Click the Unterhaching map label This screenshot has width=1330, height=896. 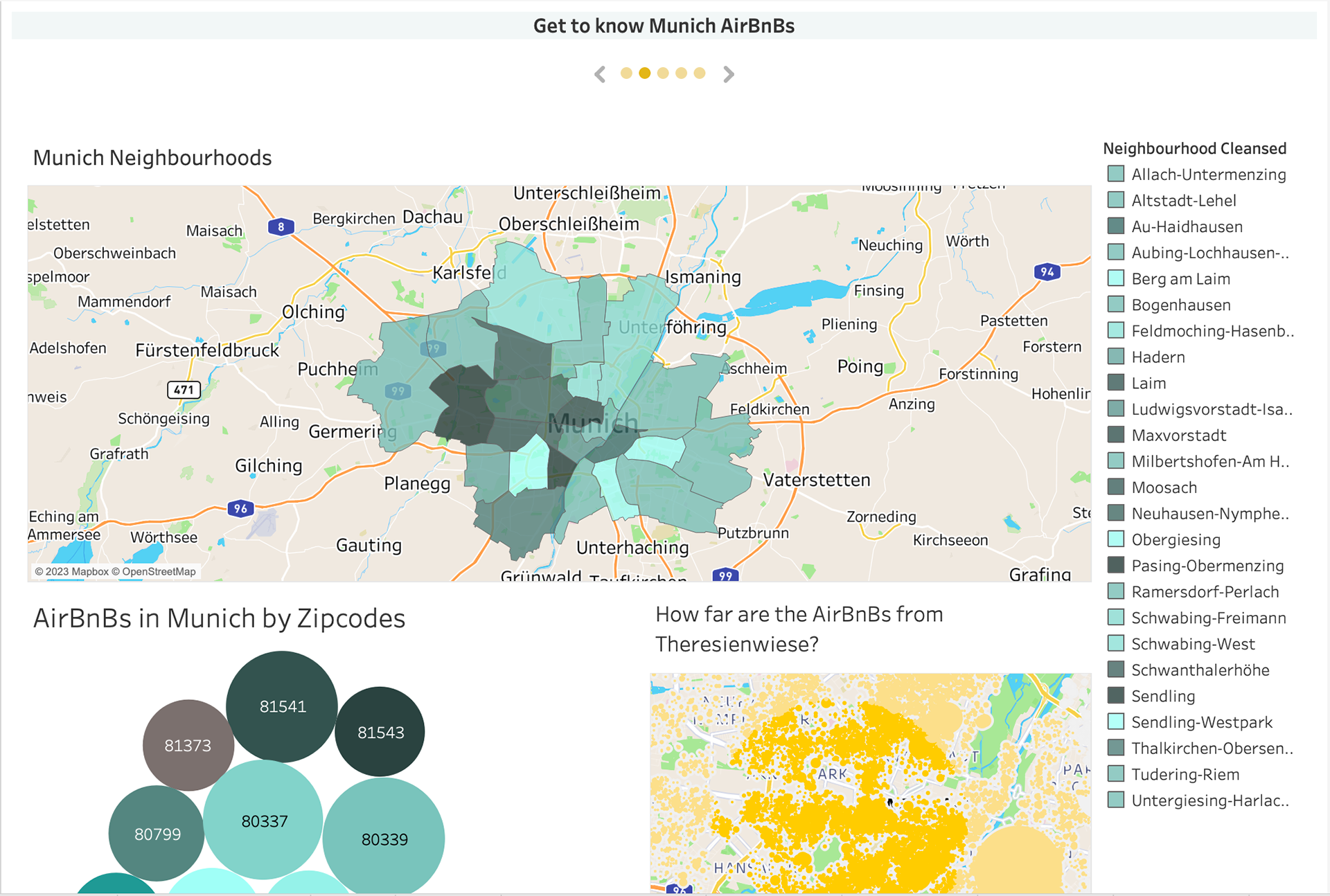point(632,548)
